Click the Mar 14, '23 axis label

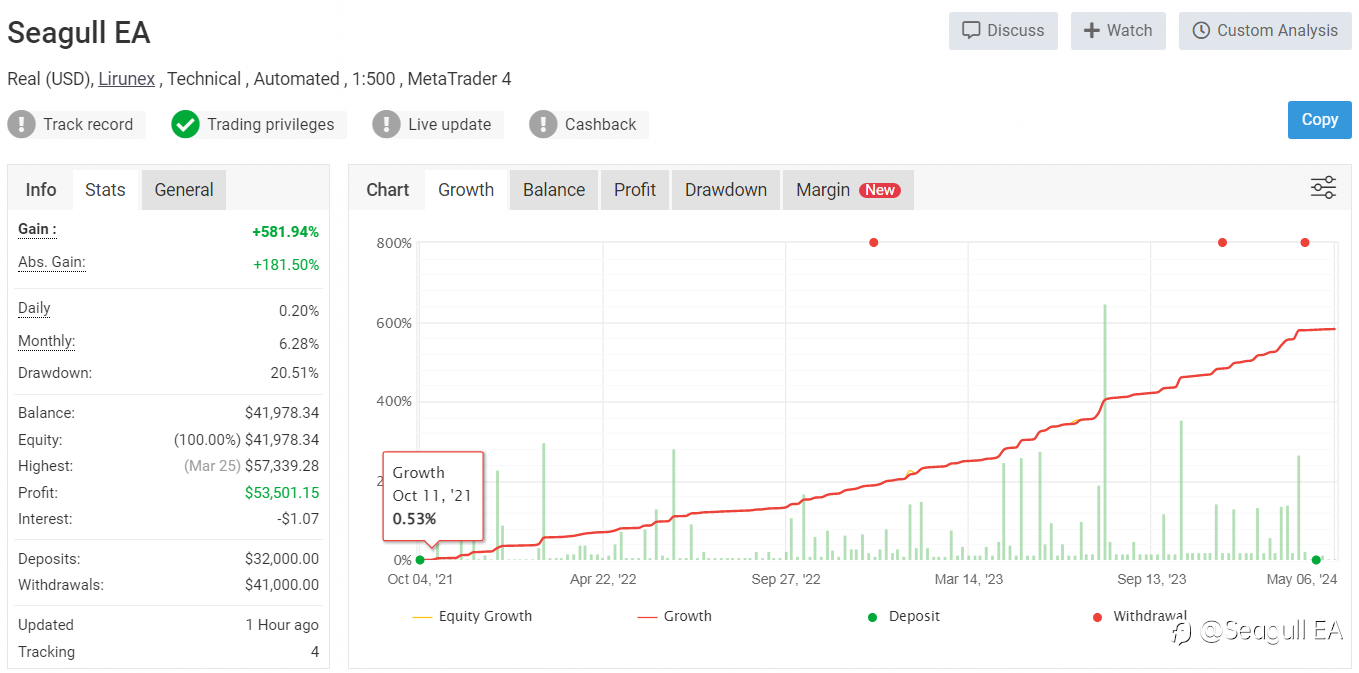(969, 579)
